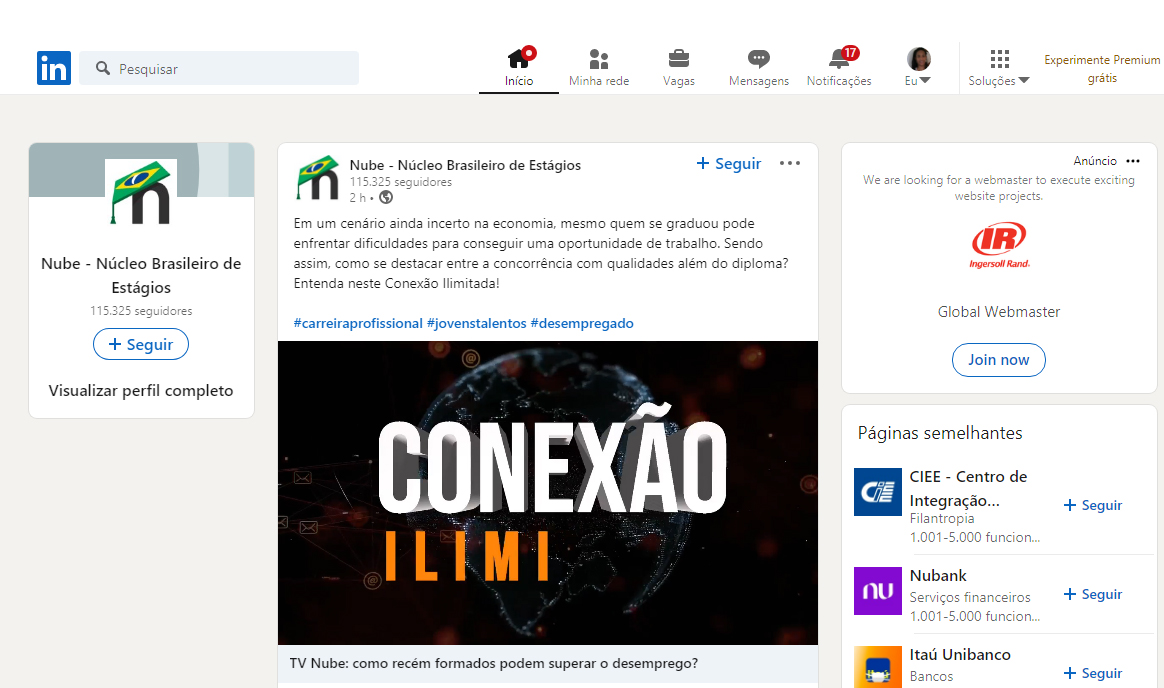Open the Nubank page name
Screen dimensions: 1164x688
938,576
